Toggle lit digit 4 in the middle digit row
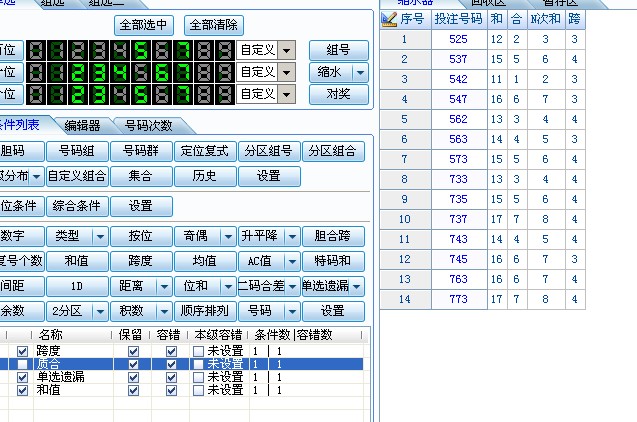The image size is (637, 422). point(119,72)
